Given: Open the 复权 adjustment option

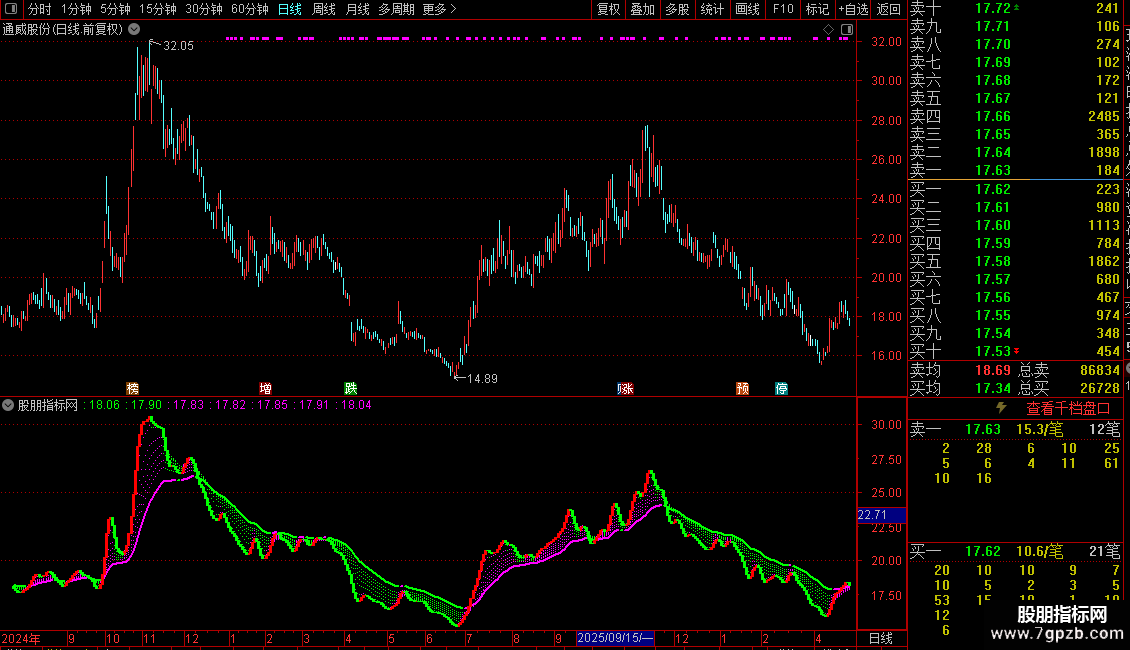Looking at the screenshot, I should click(x=608, y=9).
